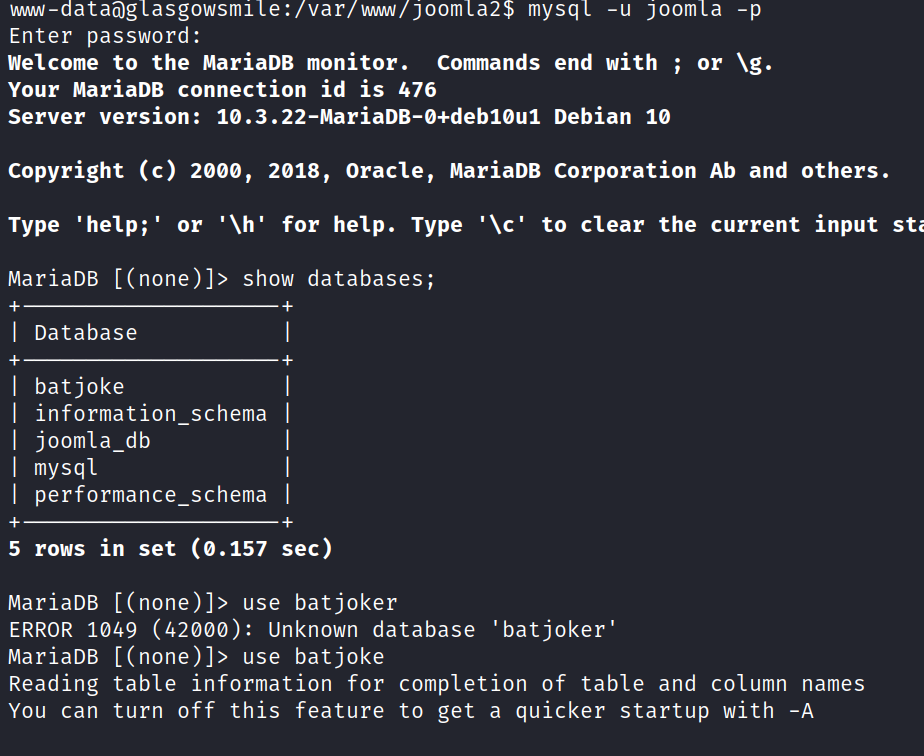
Task: Select the performance_schema database row
Action: [151, 495]
